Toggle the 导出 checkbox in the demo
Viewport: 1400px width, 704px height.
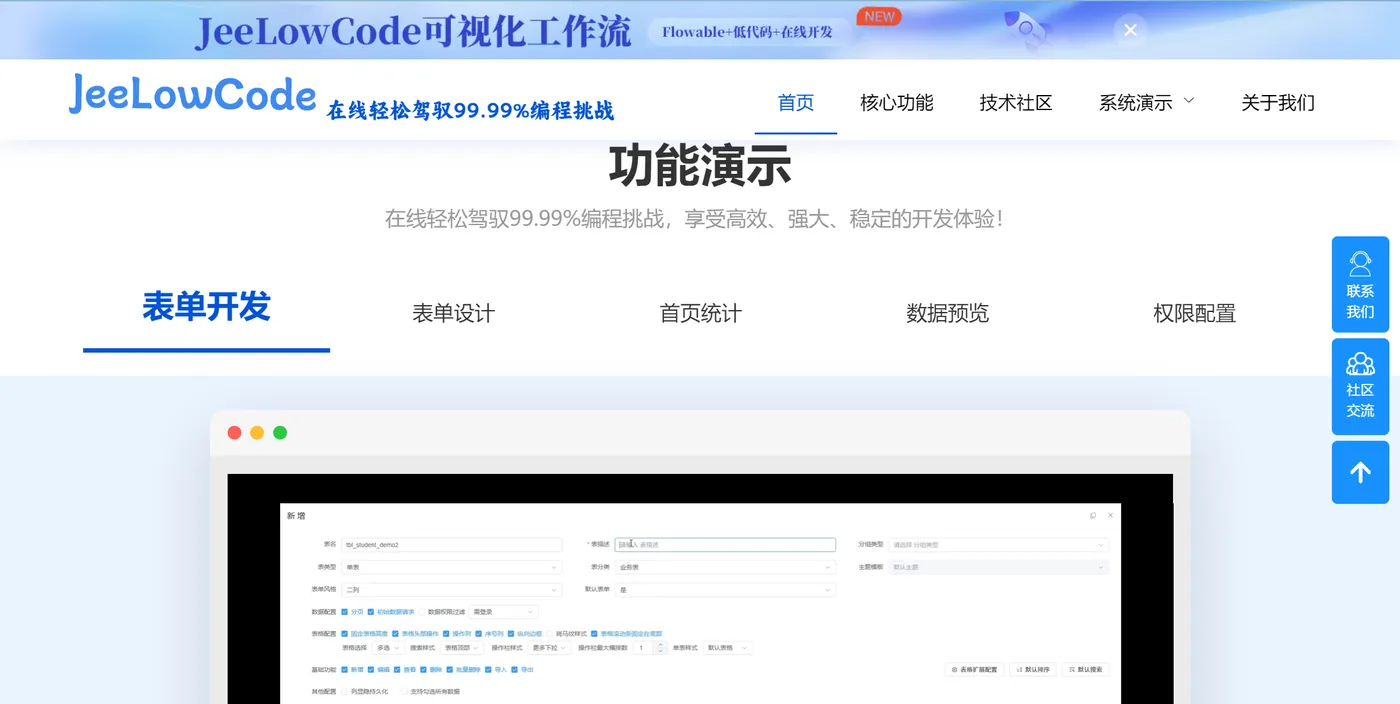pyautogui.click(x=515, y=669)
